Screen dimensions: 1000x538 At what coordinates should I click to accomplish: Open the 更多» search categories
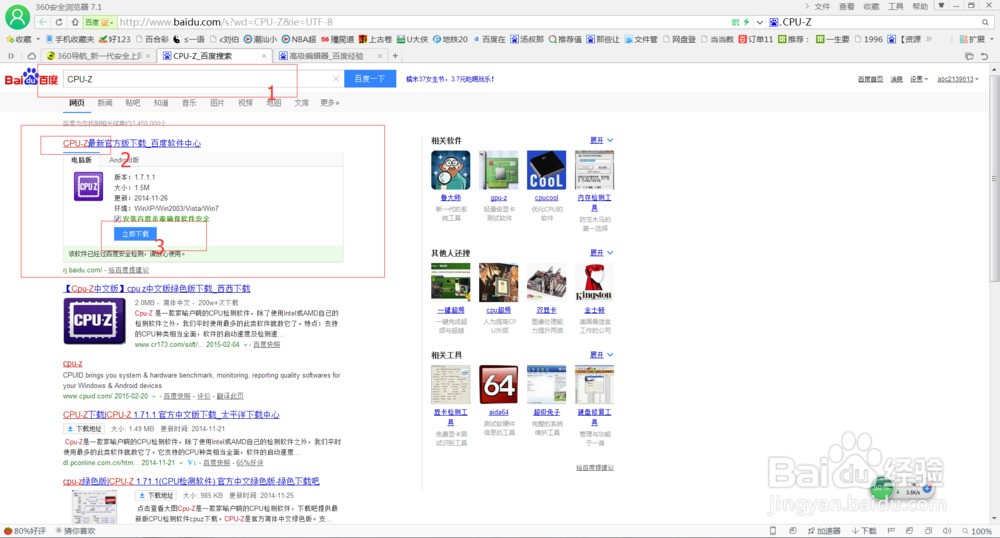tap(330, 103)
